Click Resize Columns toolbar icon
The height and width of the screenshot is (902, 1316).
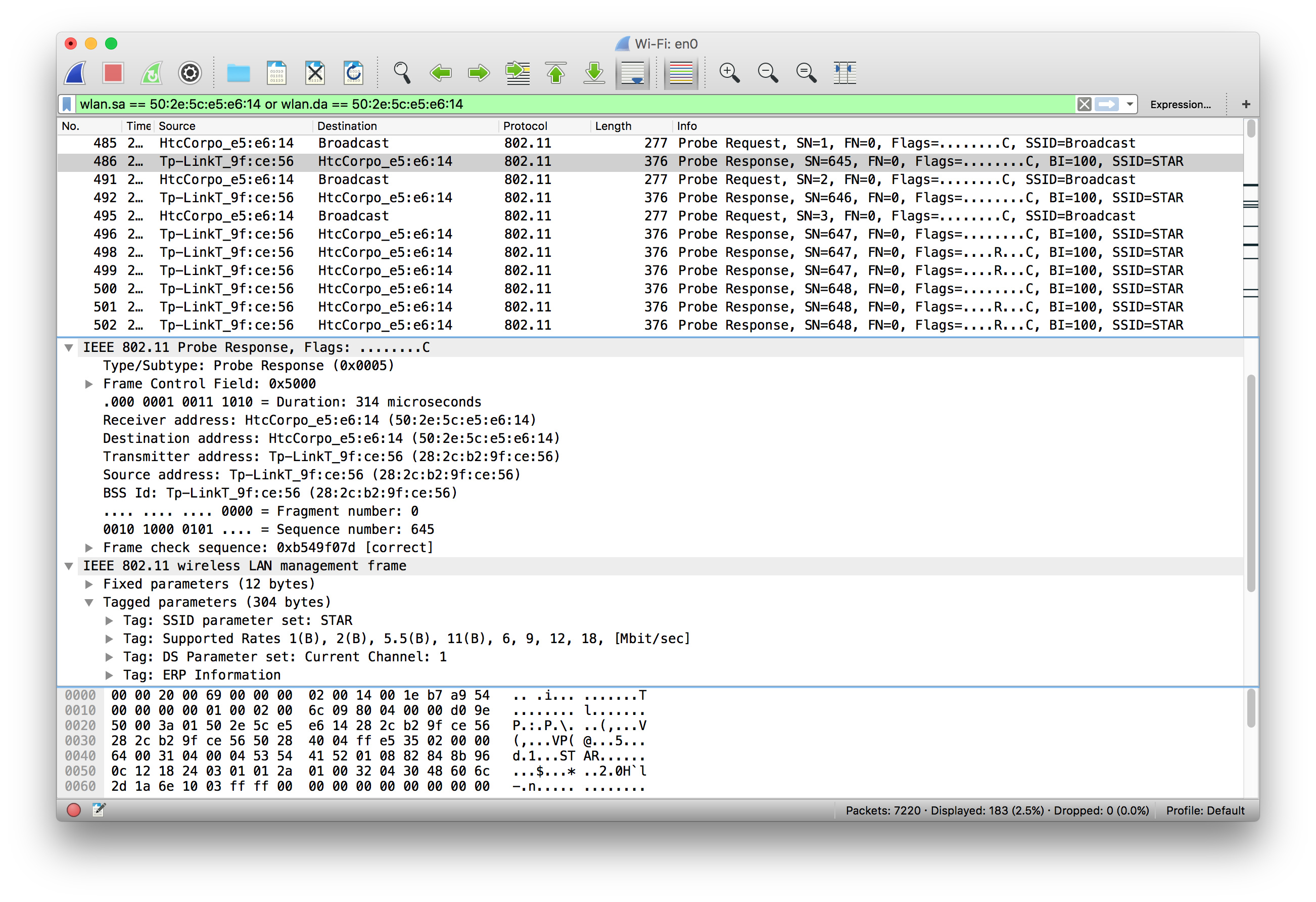tap(844, 73)
